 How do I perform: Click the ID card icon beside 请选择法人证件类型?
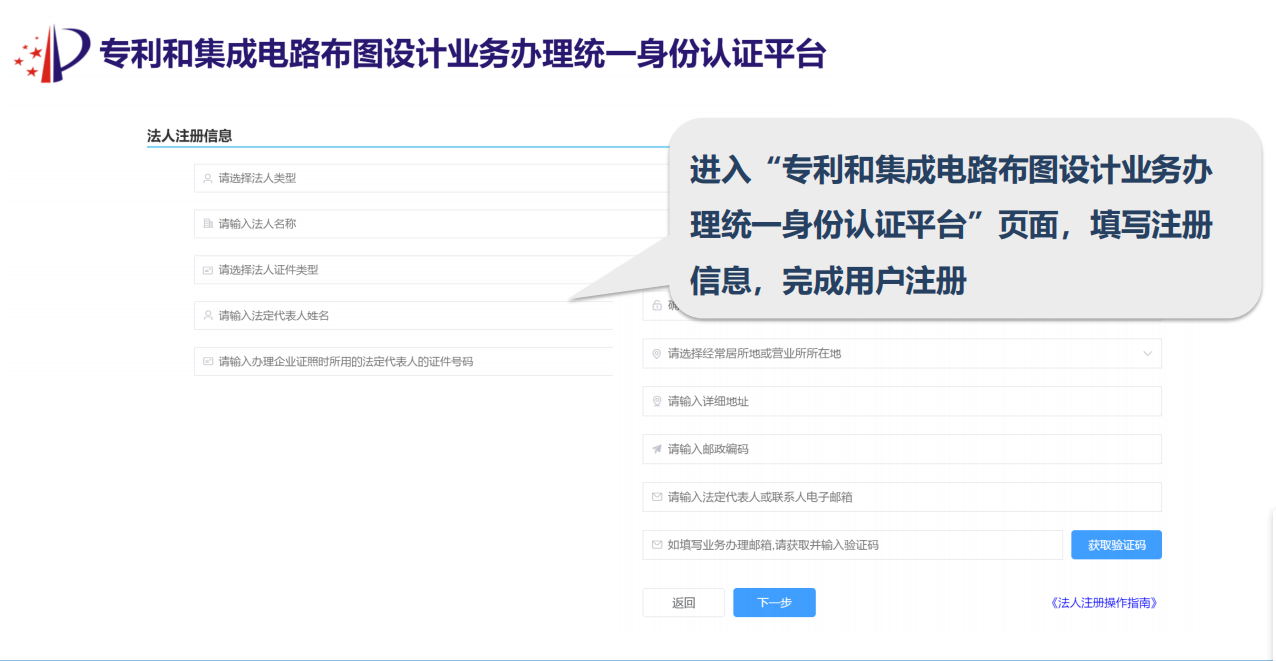(x=208, y=270)
